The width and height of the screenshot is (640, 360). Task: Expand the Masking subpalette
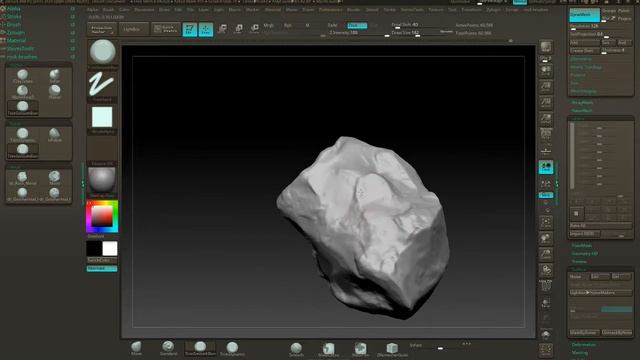coord(580,353)
